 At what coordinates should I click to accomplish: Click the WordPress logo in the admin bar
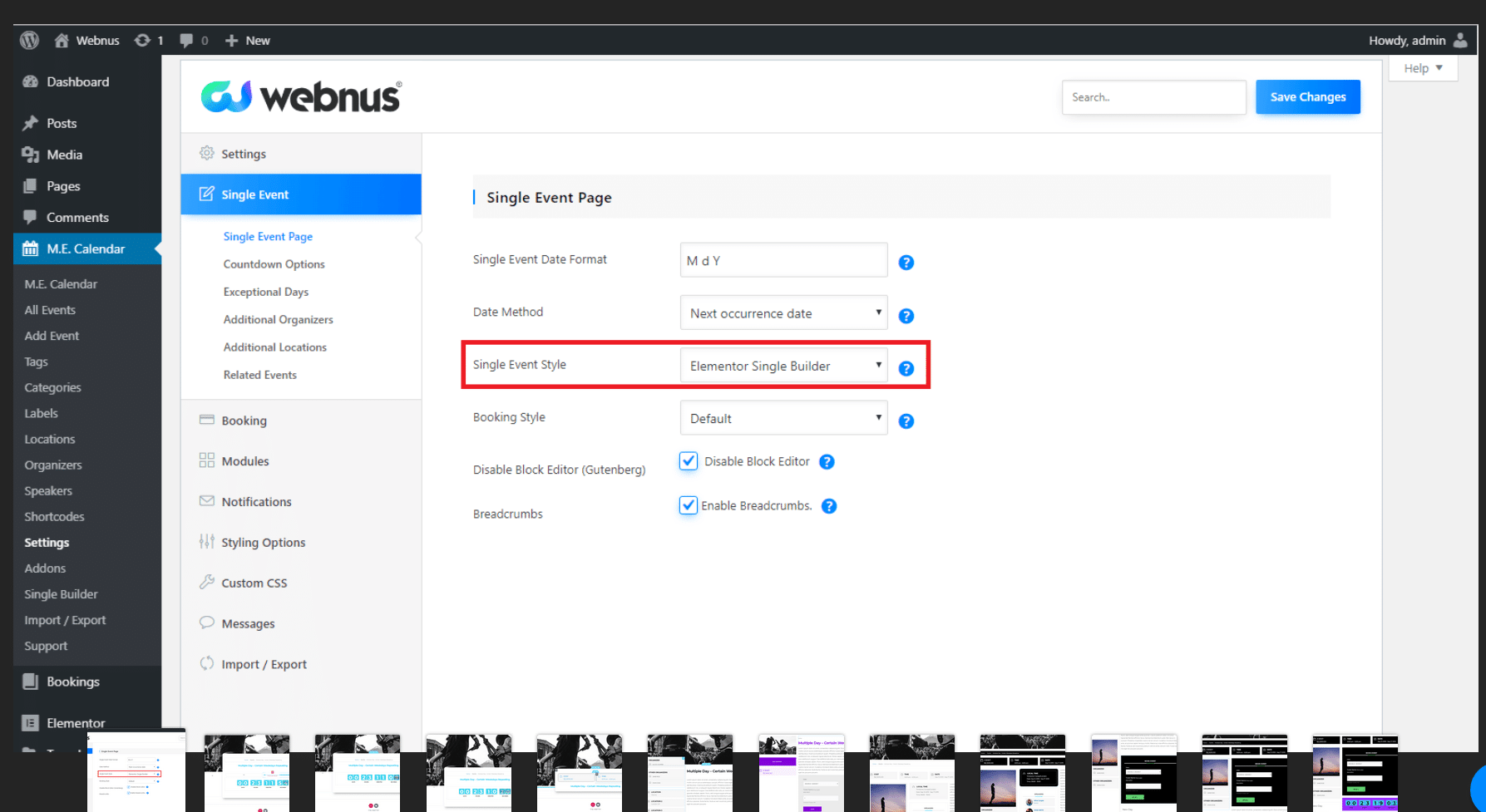coord(28,39)
